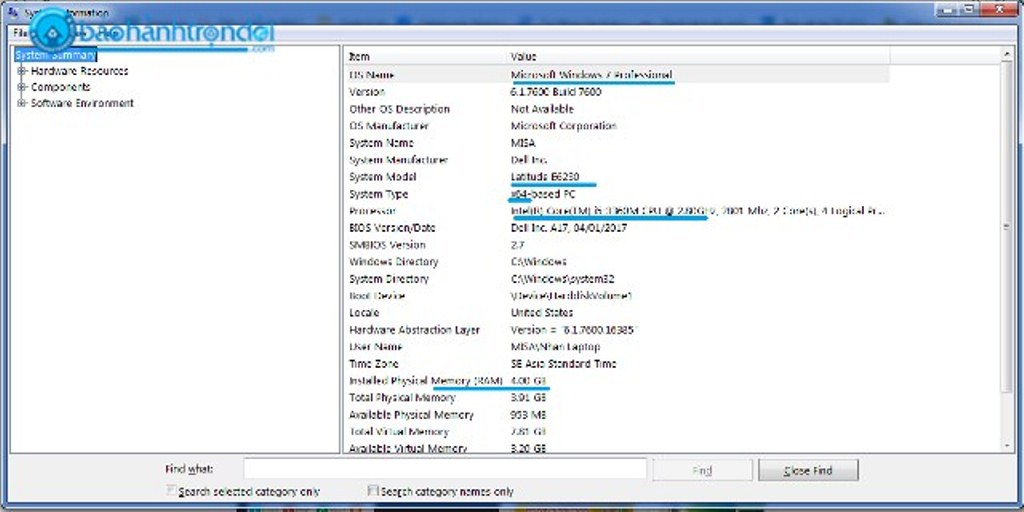Select the Total Virtual Memory row label
This screenshot has width=1024, height=512.
pos(399,432)
